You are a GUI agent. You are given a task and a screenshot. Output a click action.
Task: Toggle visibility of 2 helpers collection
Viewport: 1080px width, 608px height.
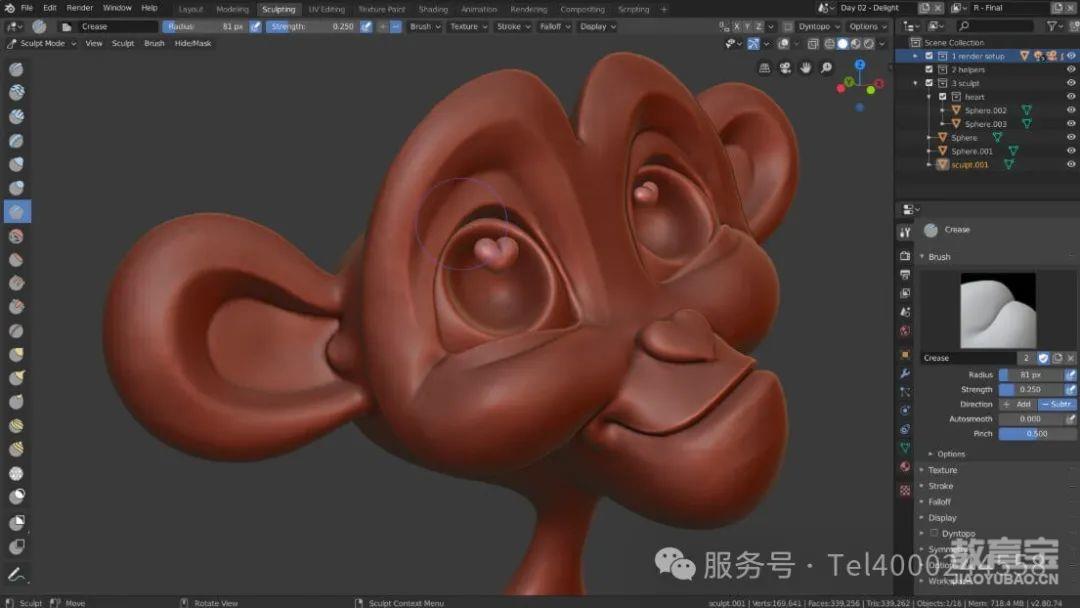click(1071, 70)
